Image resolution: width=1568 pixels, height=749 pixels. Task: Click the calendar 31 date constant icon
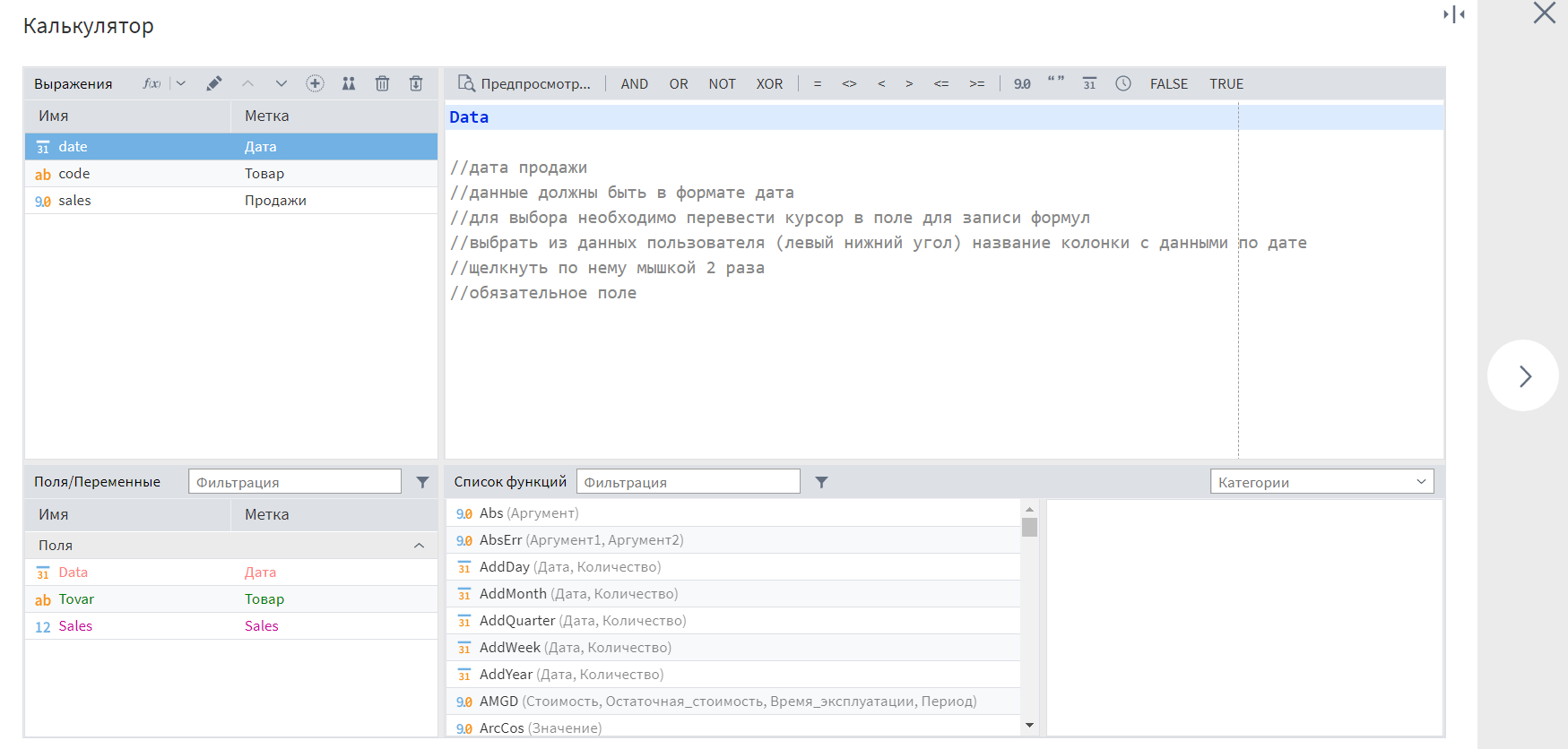[1089, 83]
